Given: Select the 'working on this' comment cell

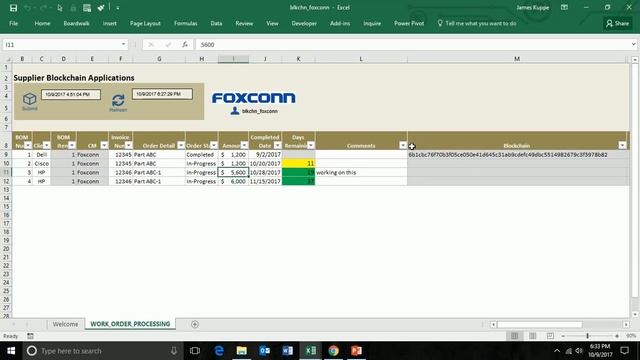Looking at the screenshot, I should pos(361,172).
